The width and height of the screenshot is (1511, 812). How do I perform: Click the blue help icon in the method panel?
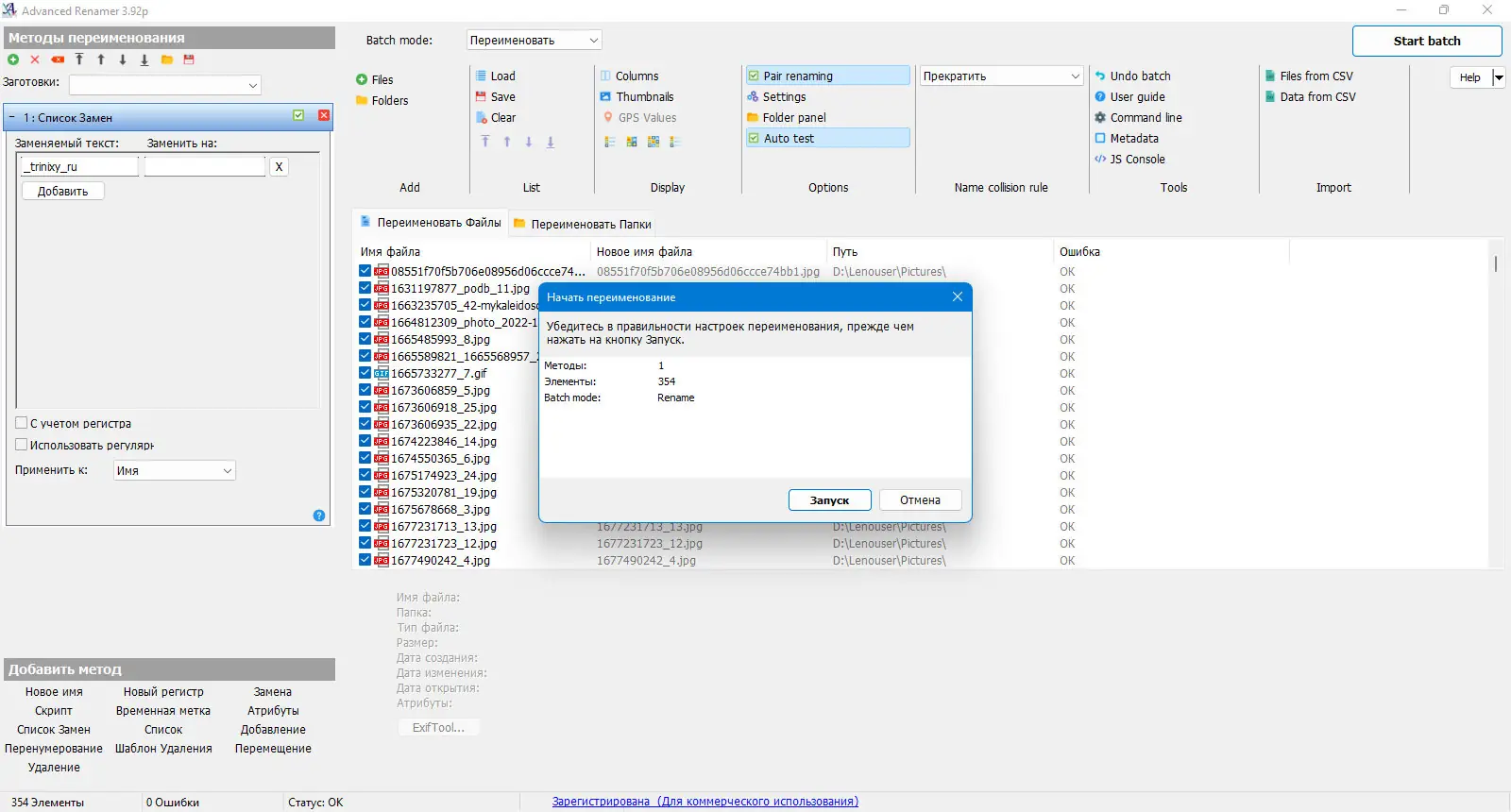(x=319, y=516)
